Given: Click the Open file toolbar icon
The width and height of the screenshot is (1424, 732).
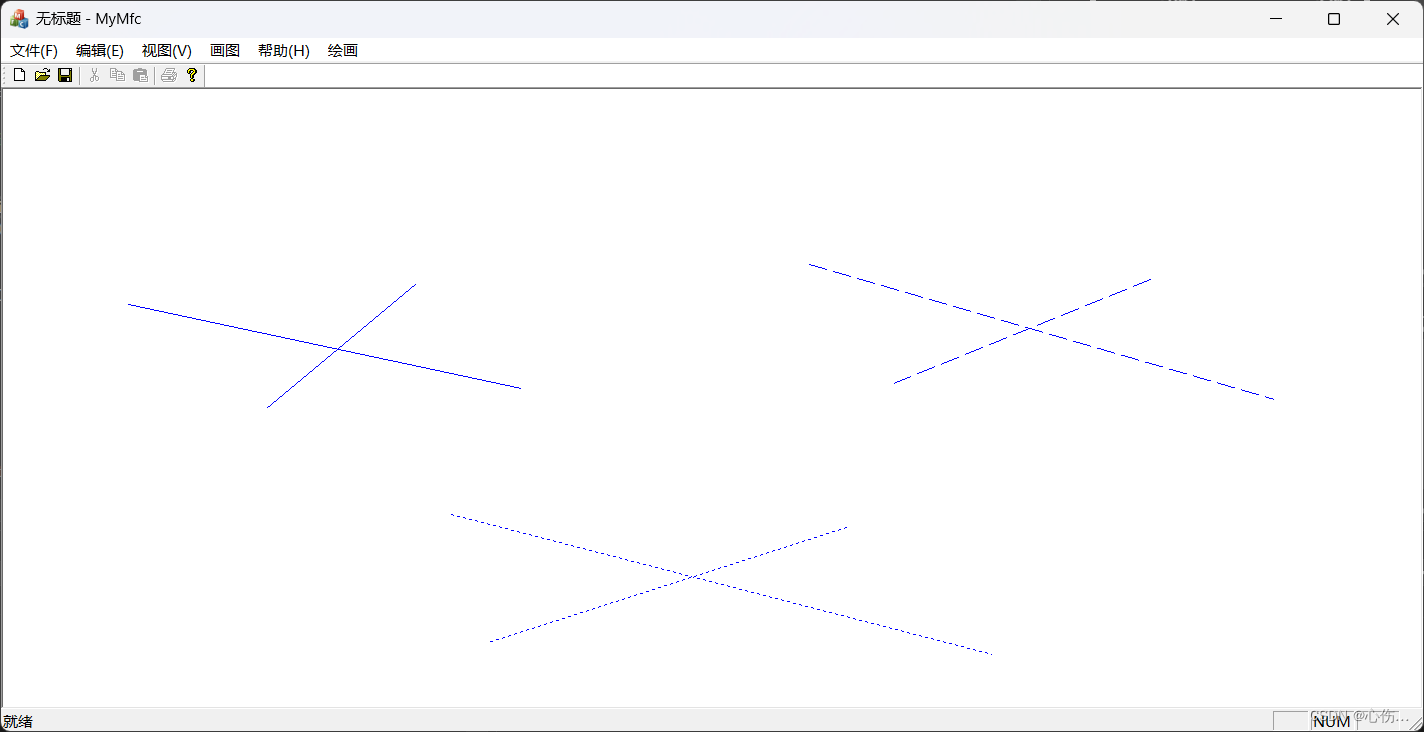Looking at the screenshot, I should [42, 75].
